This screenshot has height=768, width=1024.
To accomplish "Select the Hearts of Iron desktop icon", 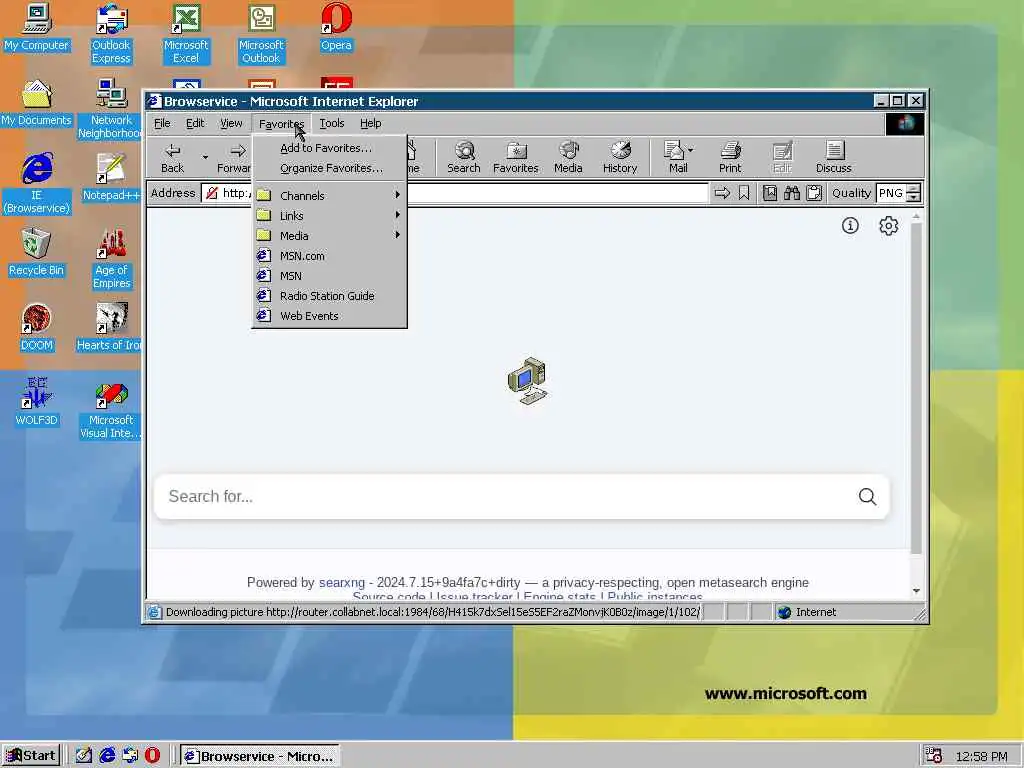I will pos(110,327).
